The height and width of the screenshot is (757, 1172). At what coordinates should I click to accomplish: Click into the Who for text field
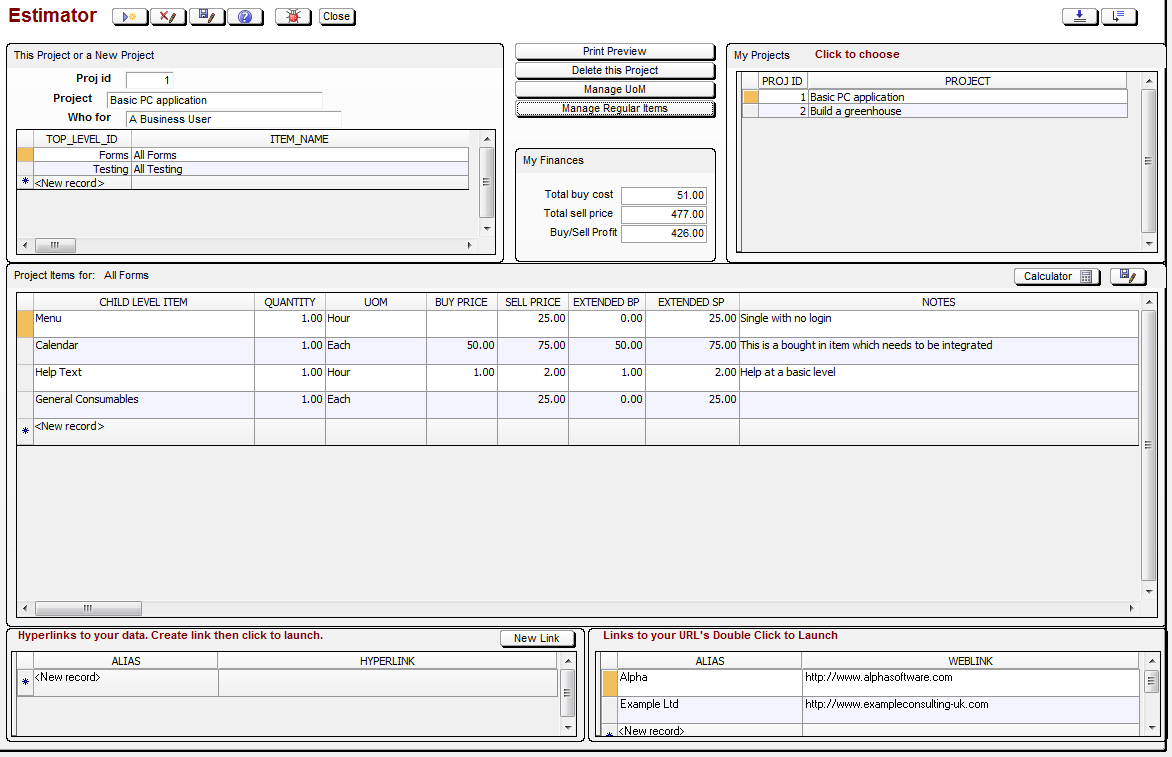(233, 119)
